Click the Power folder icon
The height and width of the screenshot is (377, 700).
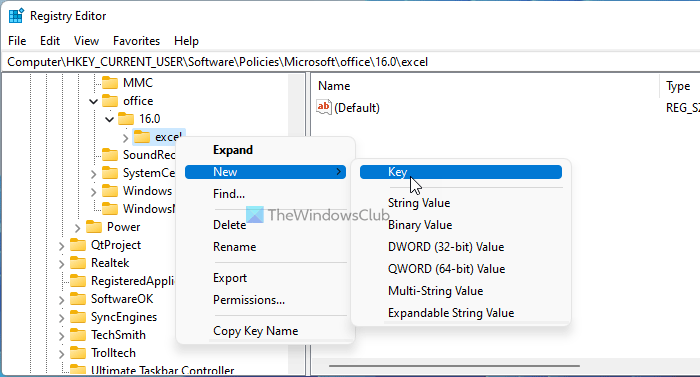point(94,227)
